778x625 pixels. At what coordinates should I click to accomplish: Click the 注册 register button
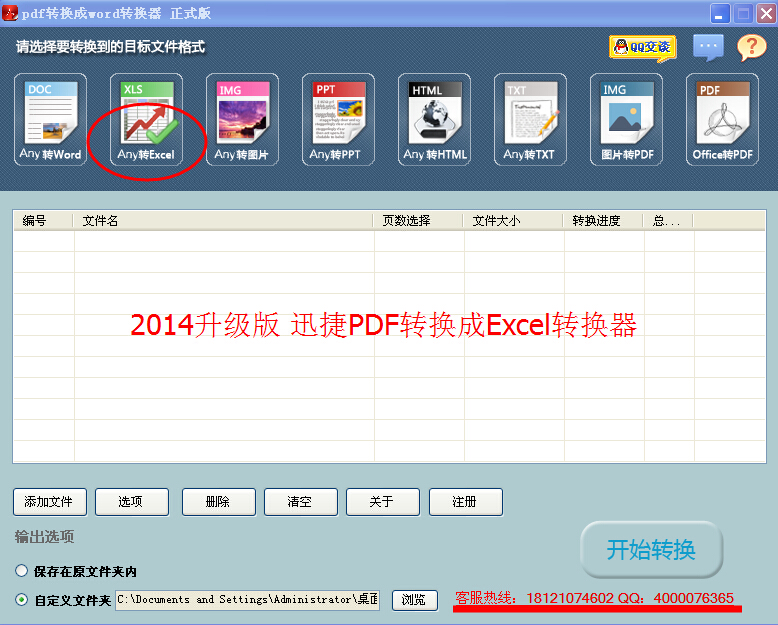(465, 502)
